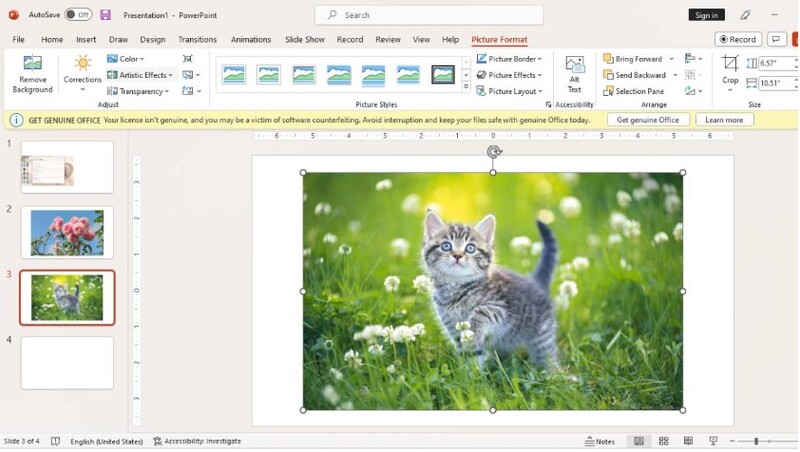Click the Change Picture icon

[191, 75]
